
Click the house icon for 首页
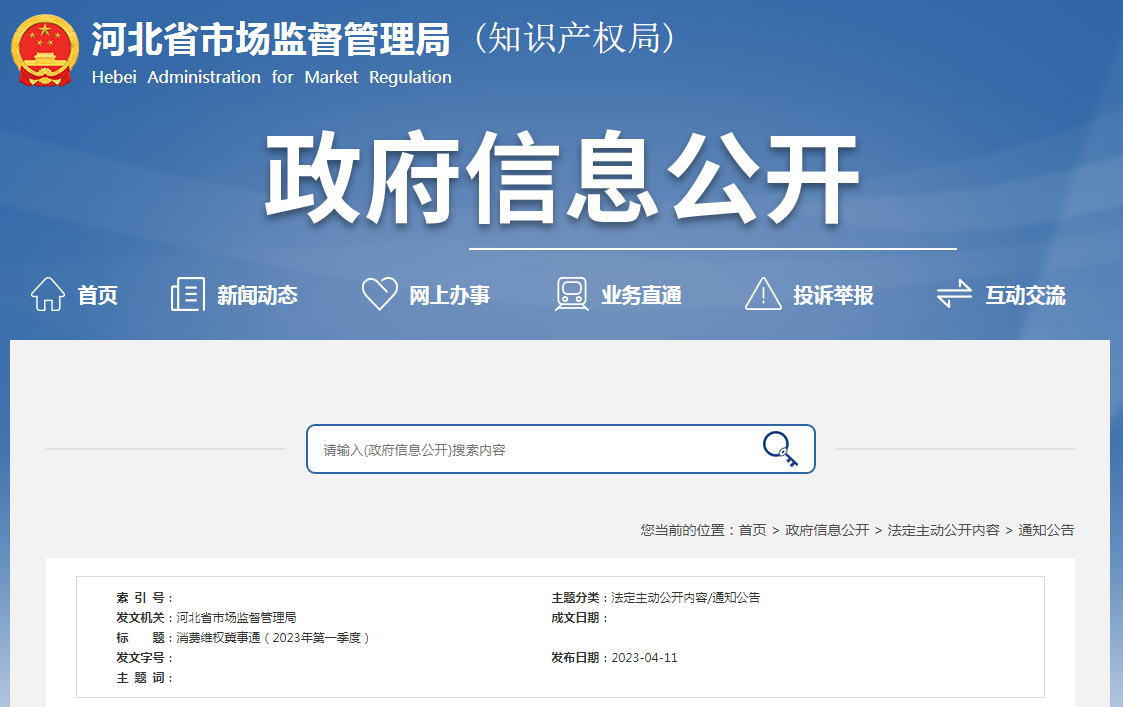click(x=48, y=295)
